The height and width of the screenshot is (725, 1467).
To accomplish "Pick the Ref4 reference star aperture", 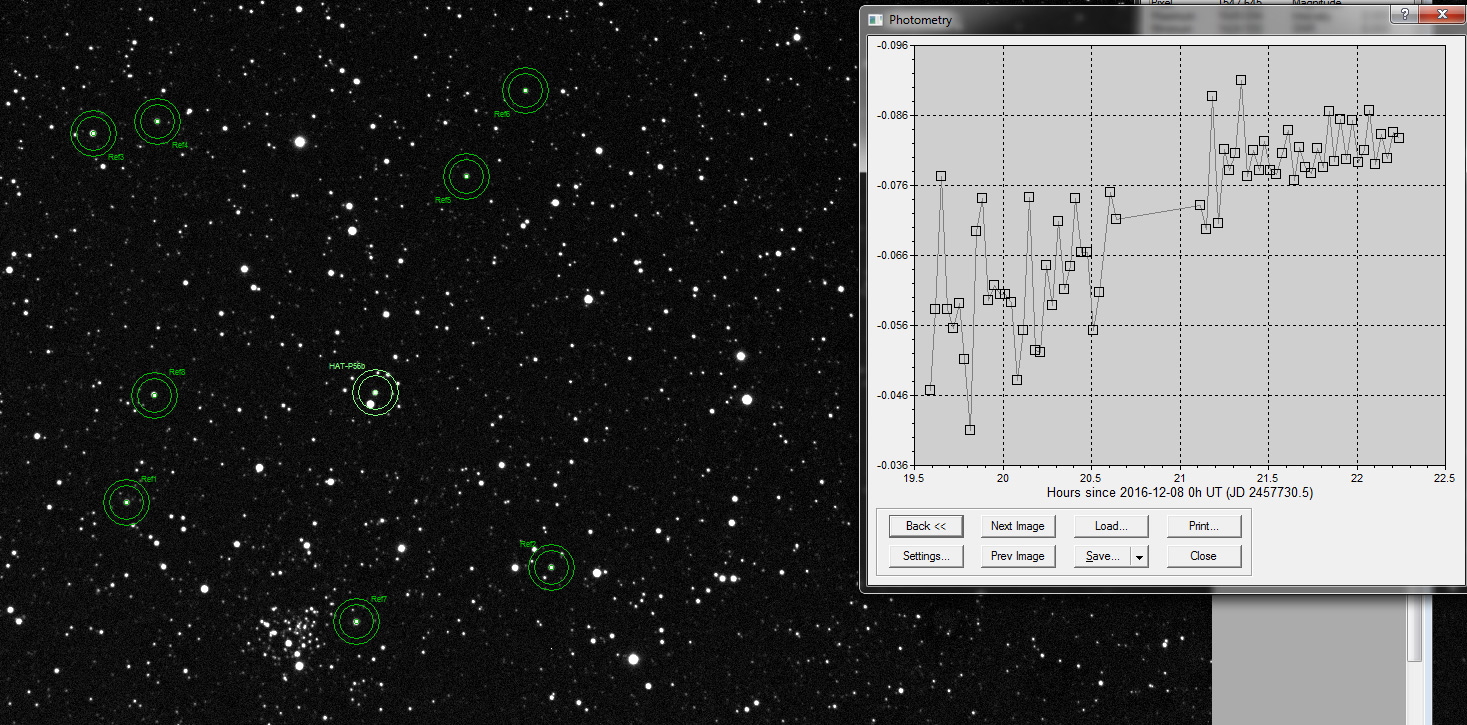I will click(157, 121).
